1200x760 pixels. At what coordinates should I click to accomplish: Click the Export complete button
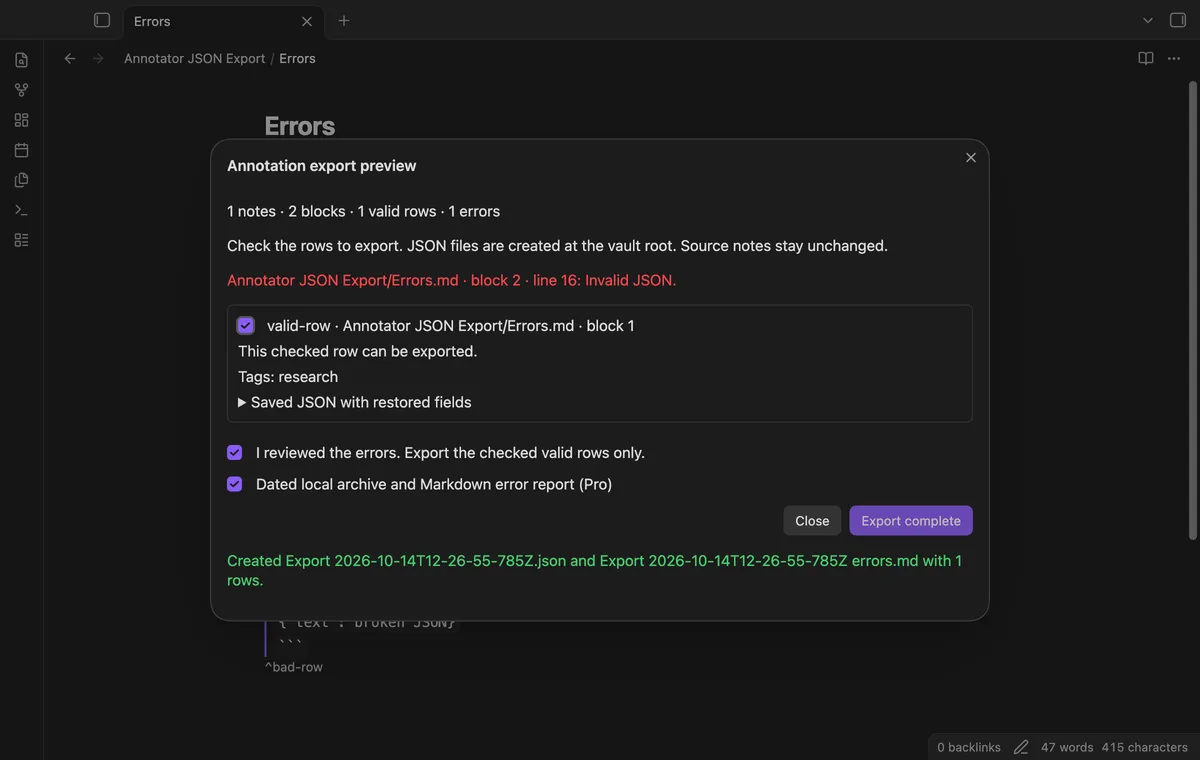tap(911, 521)
